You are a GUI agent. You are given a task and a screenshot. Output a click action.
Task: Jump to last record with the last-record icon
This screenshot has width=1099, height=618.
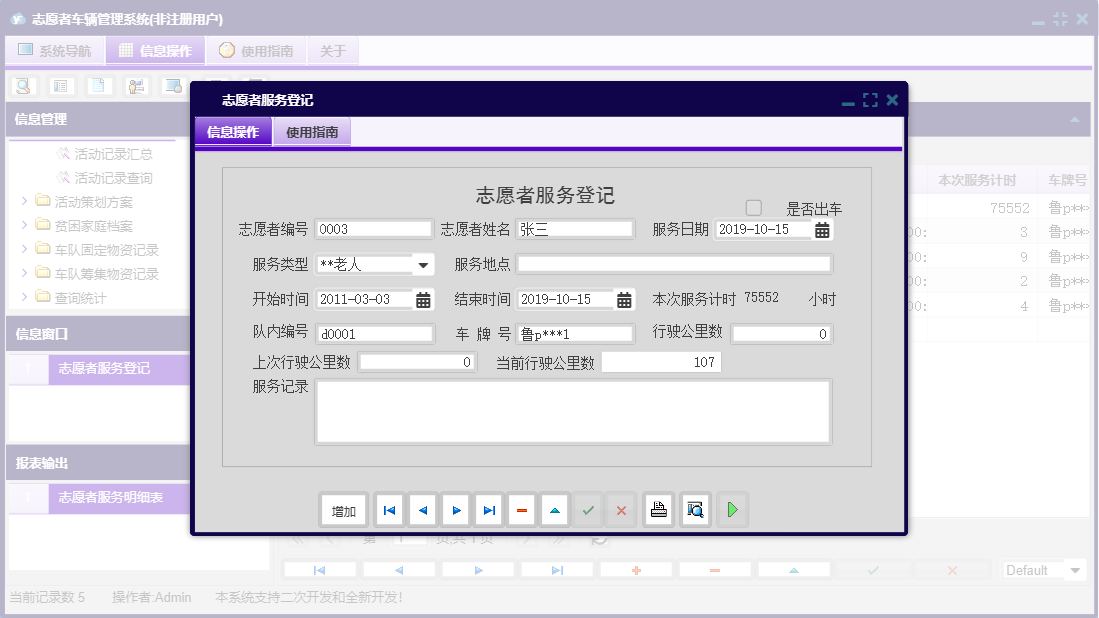(x=488, y=509)
